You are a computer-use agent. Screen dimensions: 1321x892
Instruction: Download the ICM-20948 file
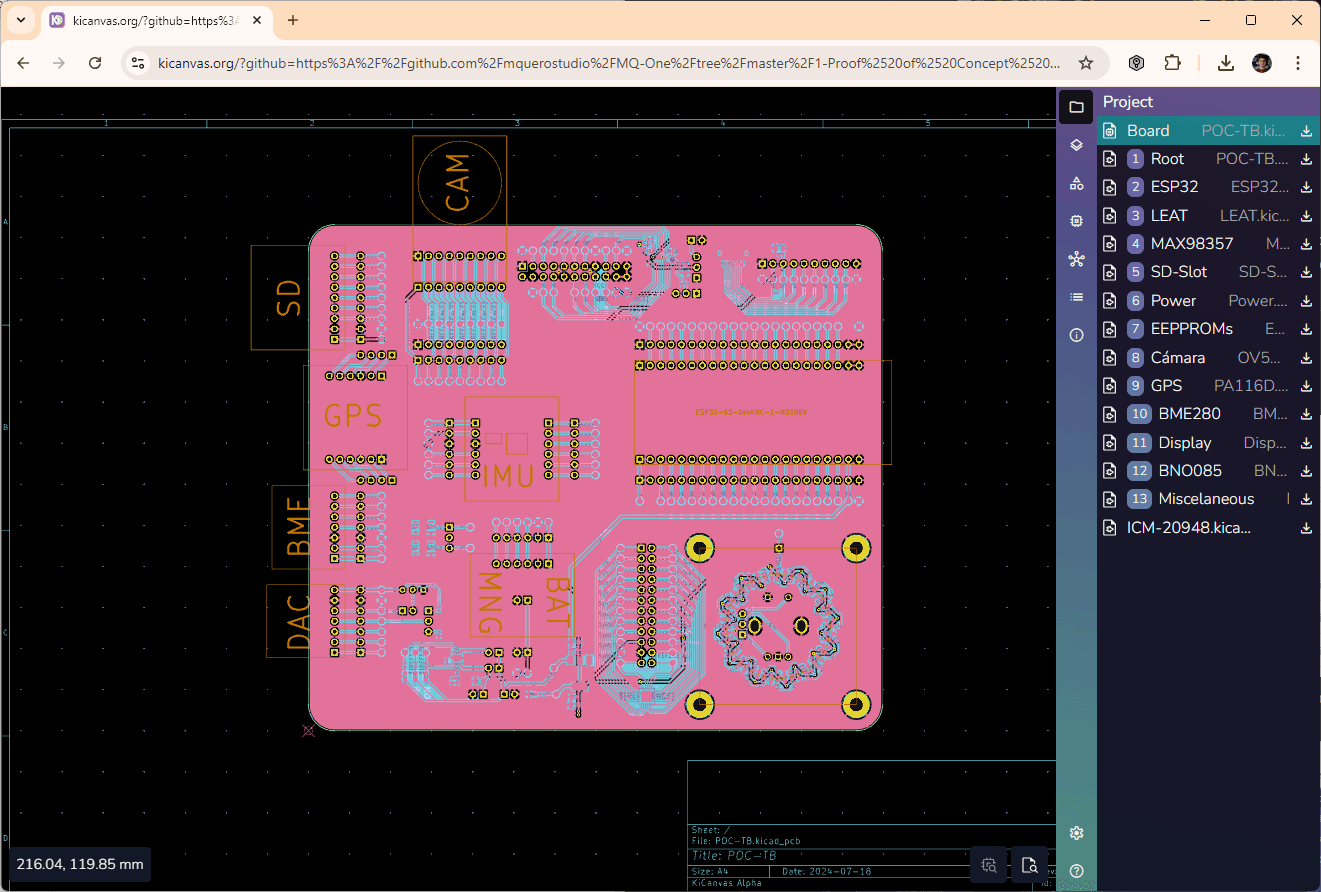tap(1306, 528)
